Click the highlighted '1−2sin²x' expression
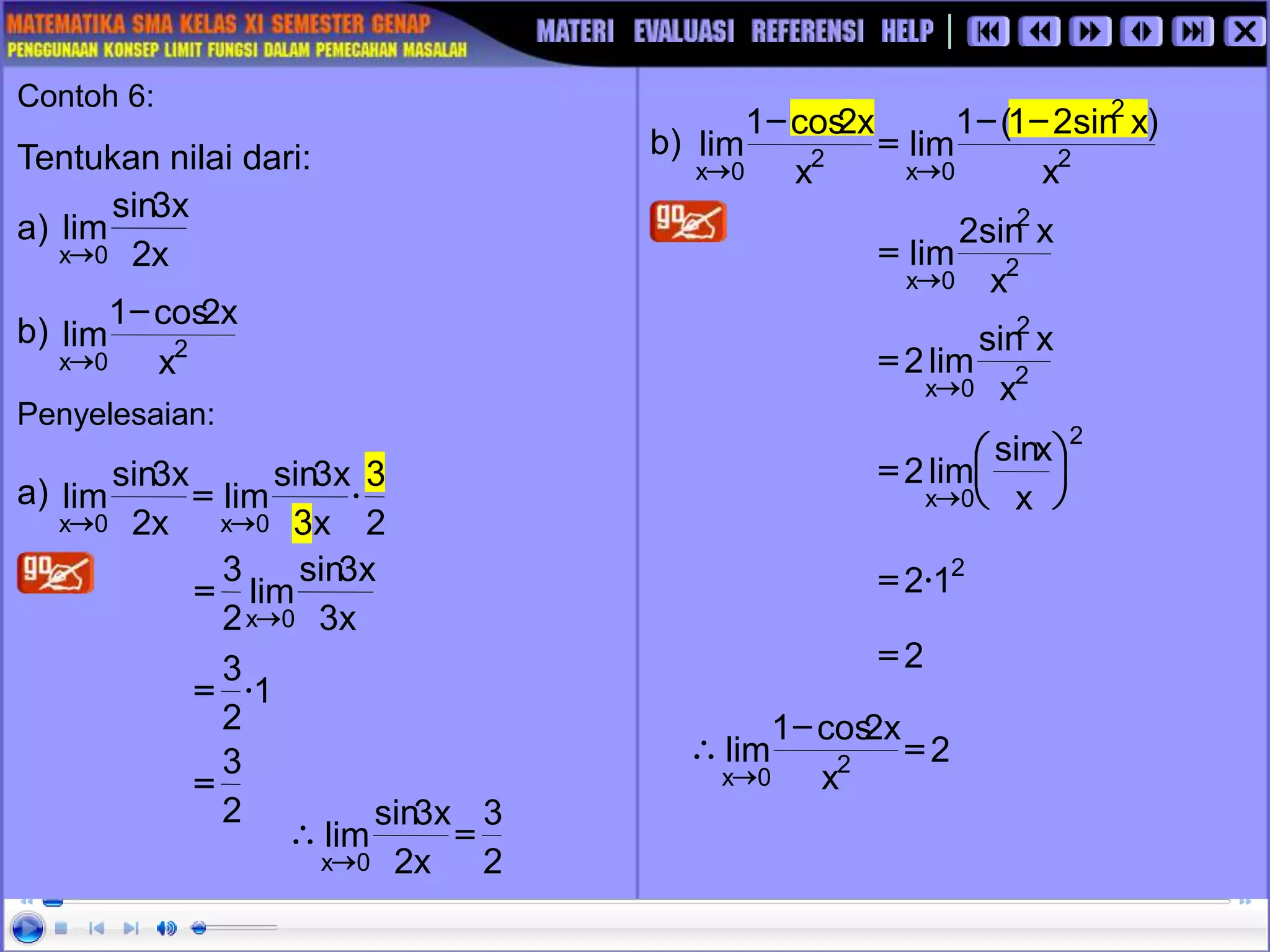Viewport: 1270px width, 952px height. pyautogui.click(x=1078, y=119)
